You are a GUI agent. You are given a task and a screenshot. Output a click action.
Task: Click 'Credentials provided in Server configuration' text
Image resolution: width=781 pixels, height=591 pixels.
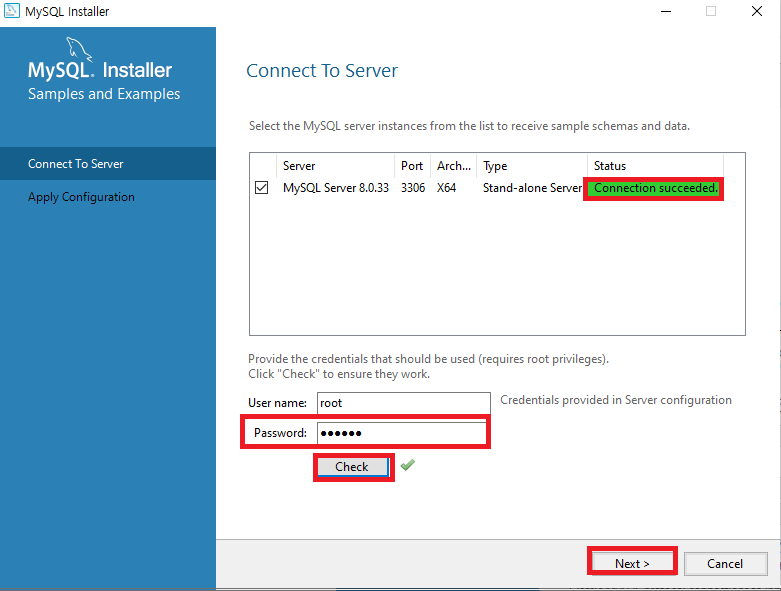tap(616, 400)
